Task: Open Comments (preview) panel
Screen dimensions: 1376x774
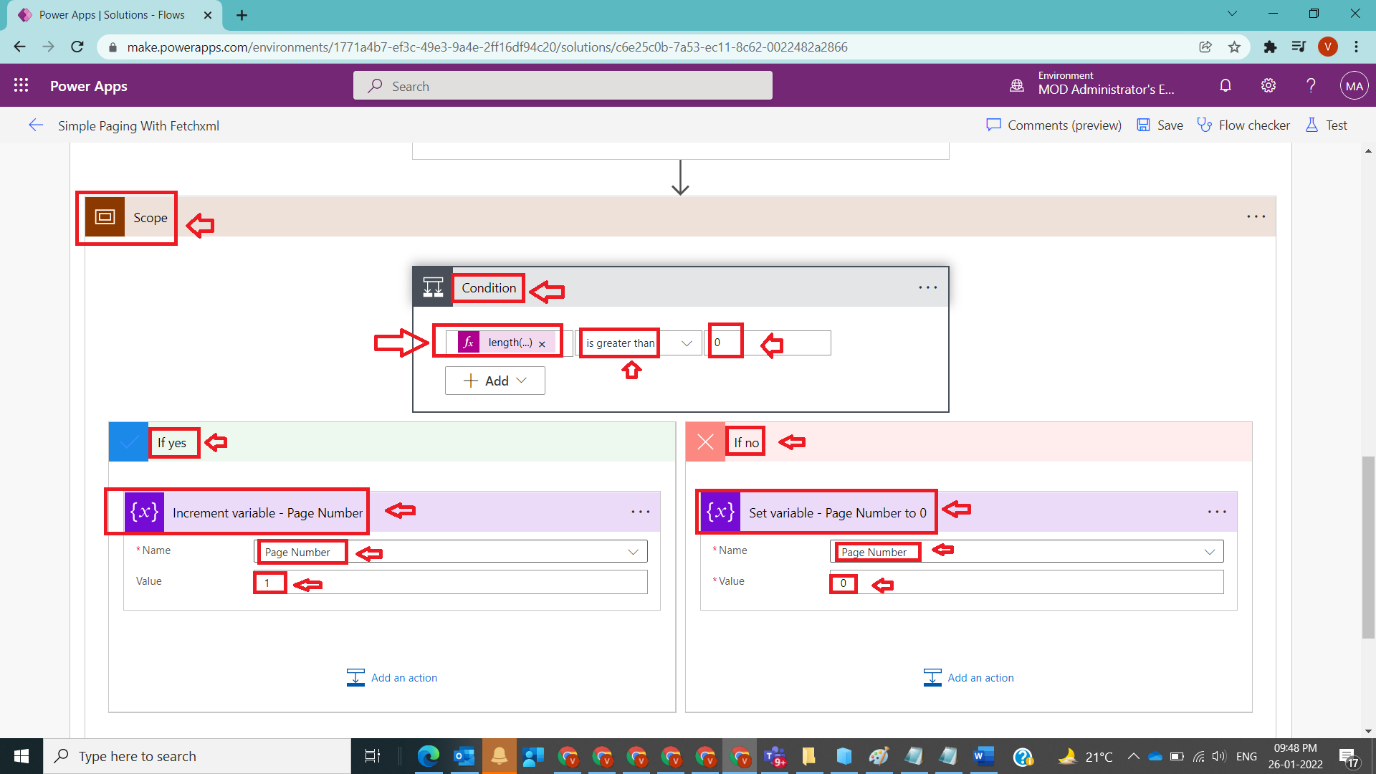Action: [x=1053, y=124]
